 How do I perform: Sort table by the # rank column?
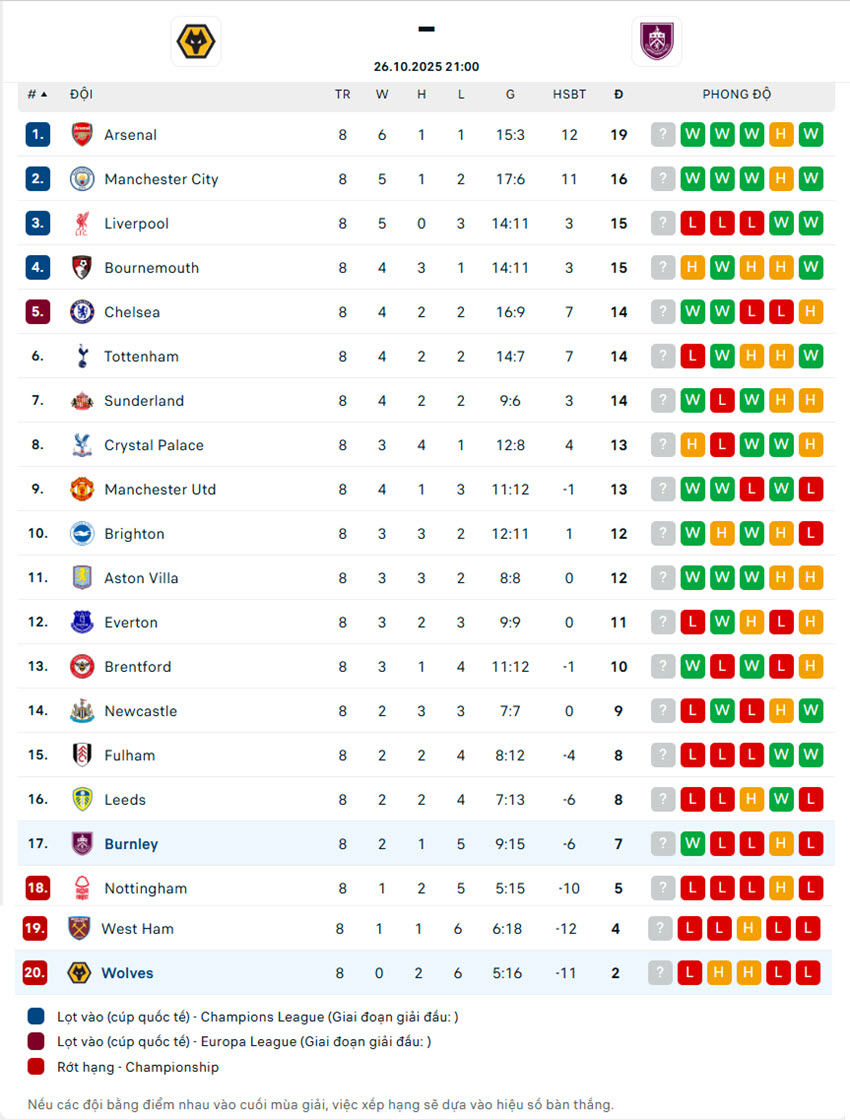pyautogui.click(x=37, y=94)
